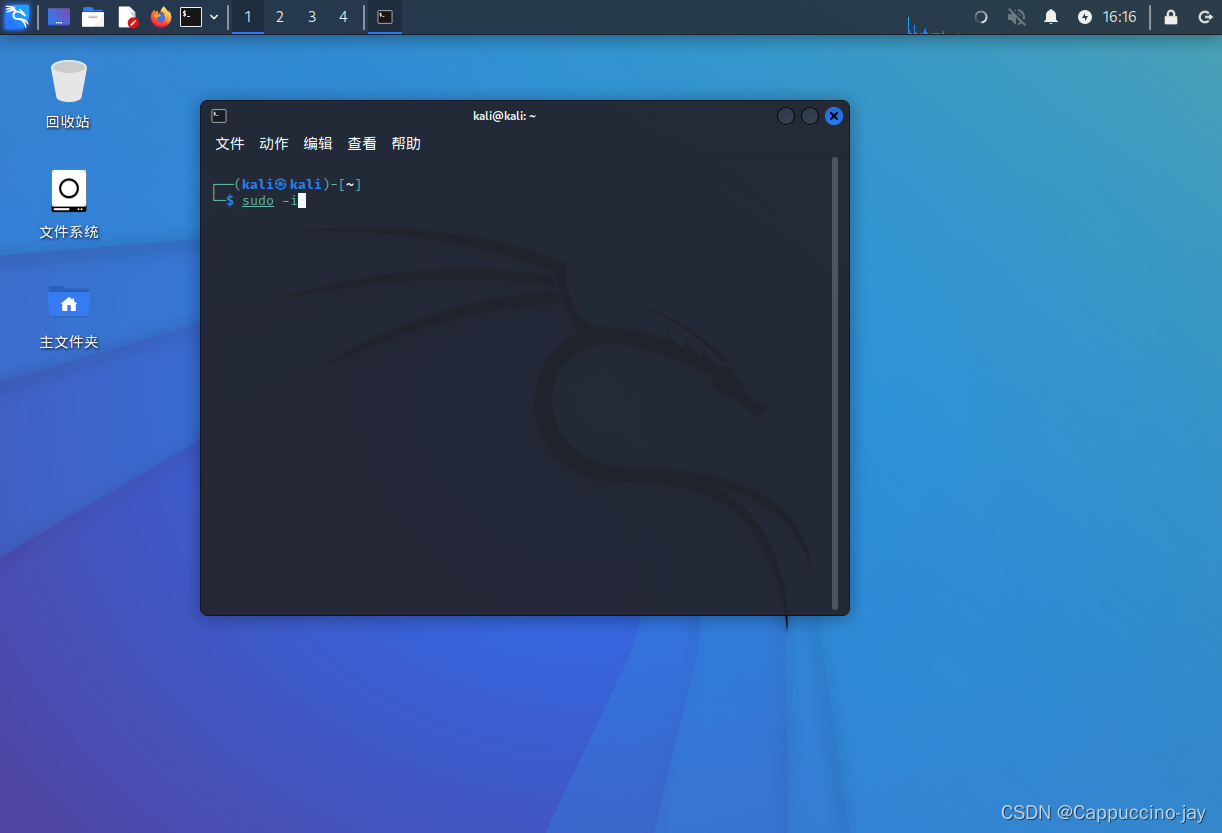This screenshot has height=833, width=1222.
Task: Expand the terminal launcher dropdown arrow
Action: [214, 17]
